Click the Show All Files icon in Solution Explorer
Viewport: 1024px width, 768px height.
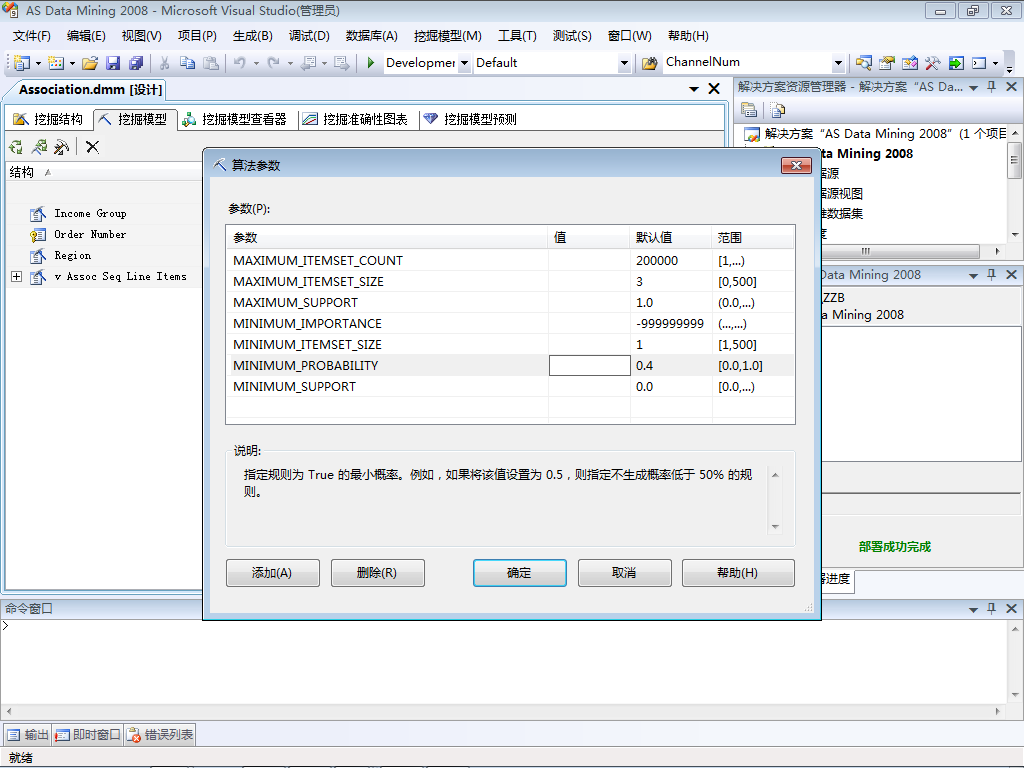tap(777, 110)
